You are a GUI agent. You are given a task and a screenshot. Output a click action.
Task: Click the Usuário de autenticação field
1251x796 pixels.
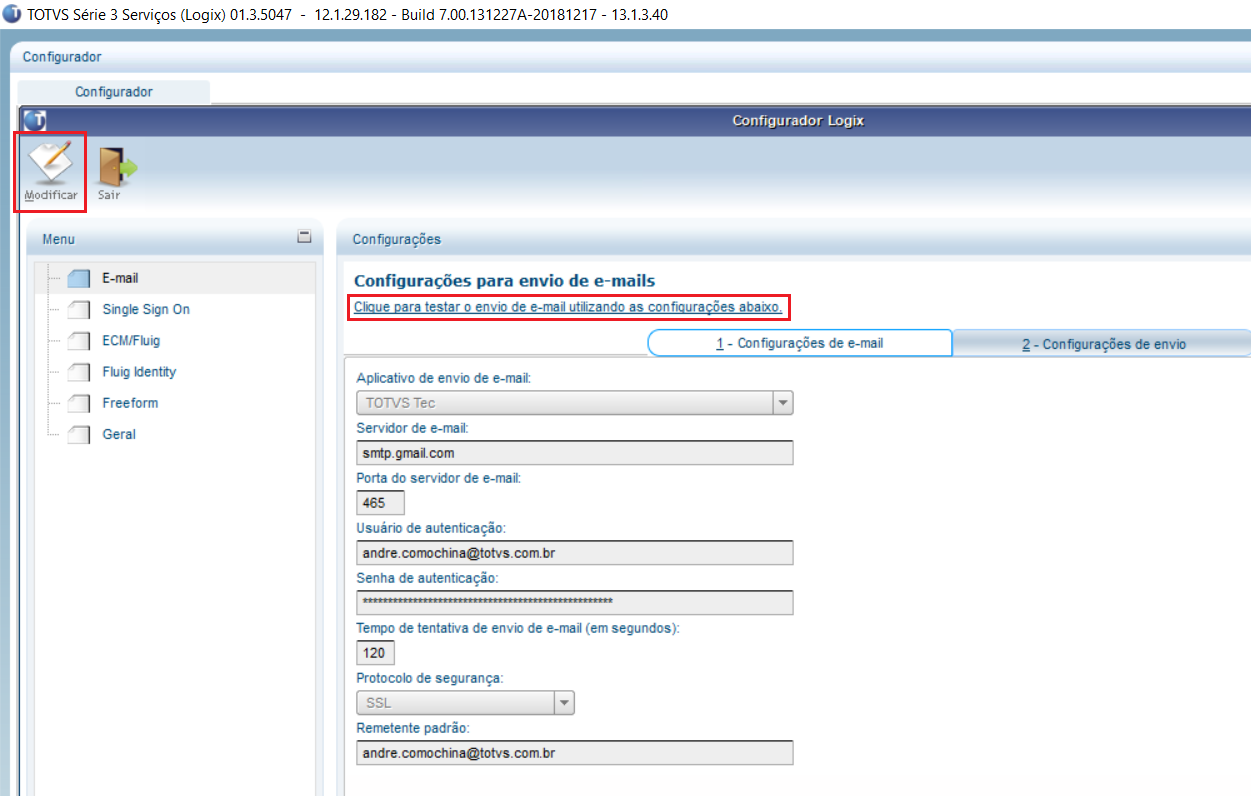575,553
